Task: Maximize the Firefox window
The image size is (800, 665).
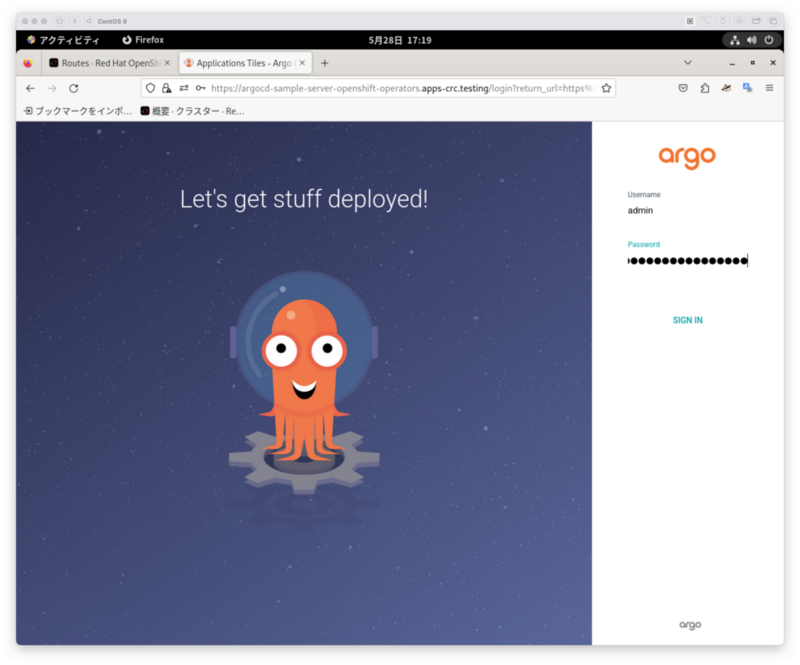Action: [753, 63]
